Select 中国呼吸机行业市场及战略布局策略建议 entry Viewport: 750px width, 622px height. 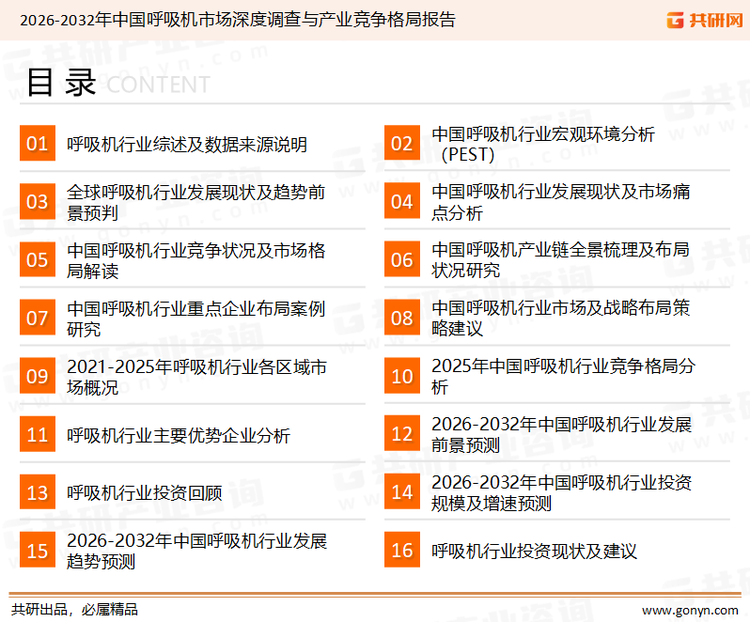[x=561, y=318]
